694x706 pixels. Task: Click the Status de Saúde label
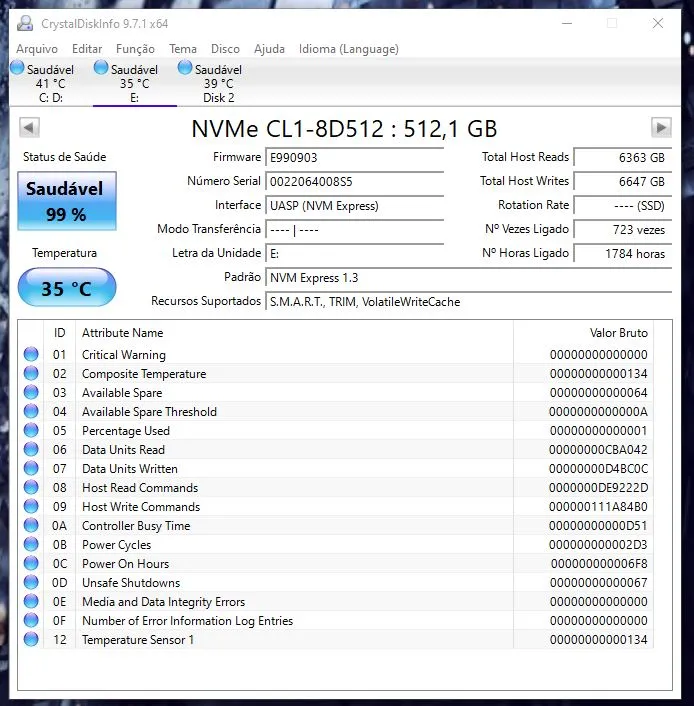click(64, 157)
